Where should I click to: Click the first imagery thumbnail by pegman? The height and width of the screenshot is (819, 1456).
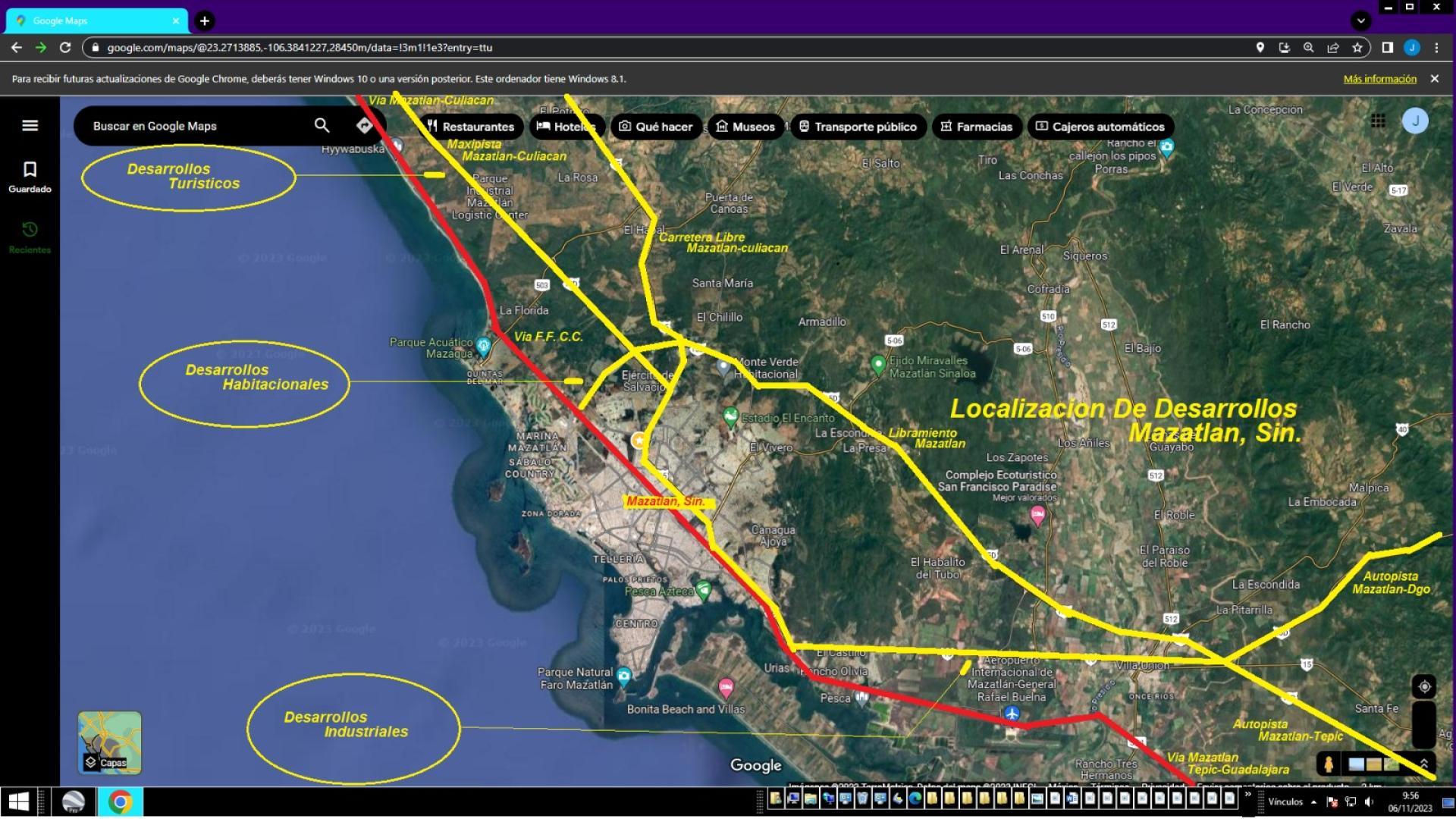click(1356, 764)
